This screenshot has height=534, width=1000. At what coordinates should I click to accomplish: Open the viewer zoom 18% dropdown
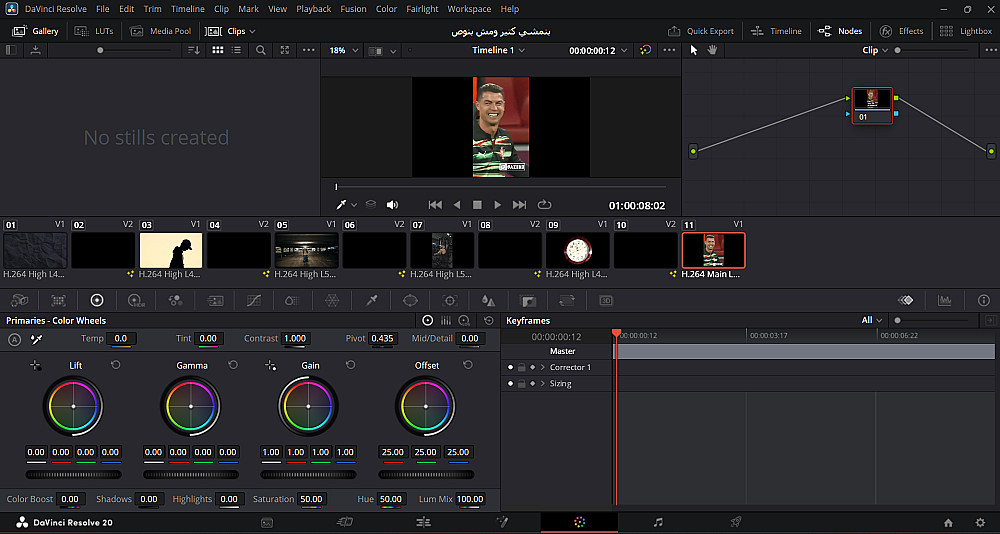pyautogui.click(x=343, y=50)
